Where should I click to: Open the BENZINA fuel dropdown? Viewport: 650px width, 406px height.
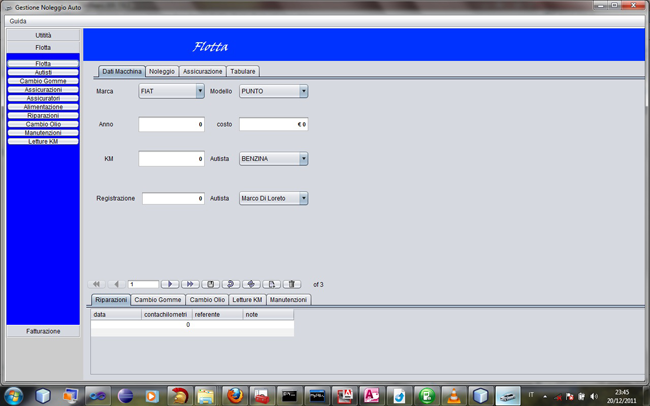click(303, 158)
